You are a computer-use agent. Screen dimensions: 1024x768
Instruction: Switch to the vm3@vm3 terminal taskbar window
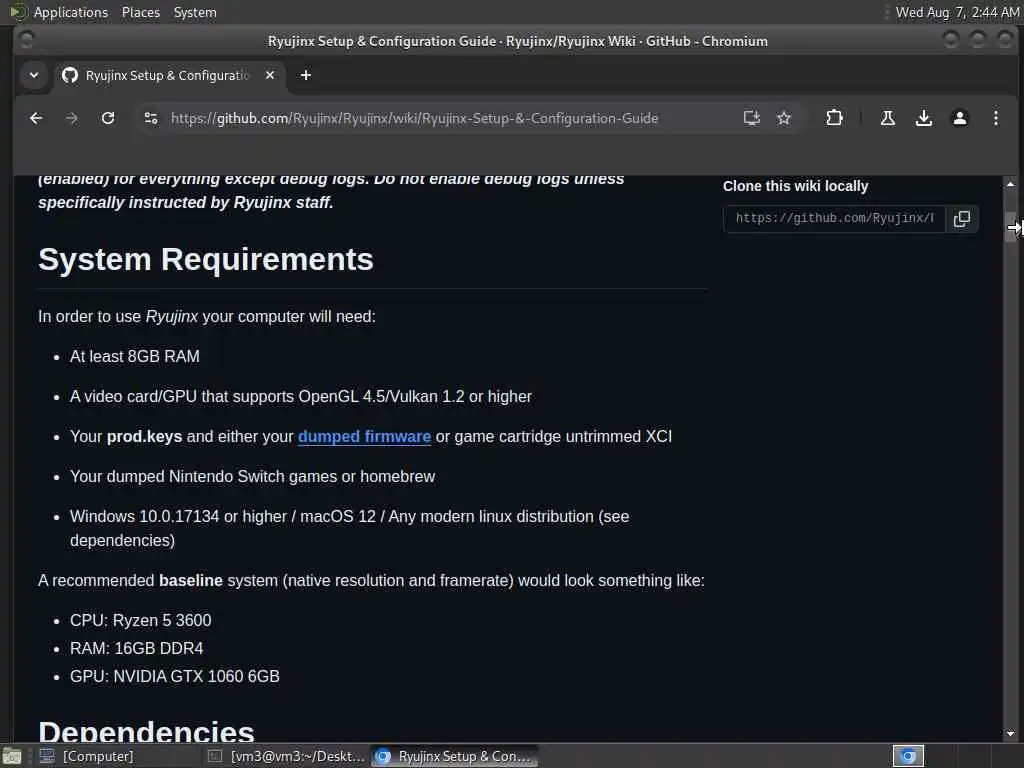click(286, 756)
